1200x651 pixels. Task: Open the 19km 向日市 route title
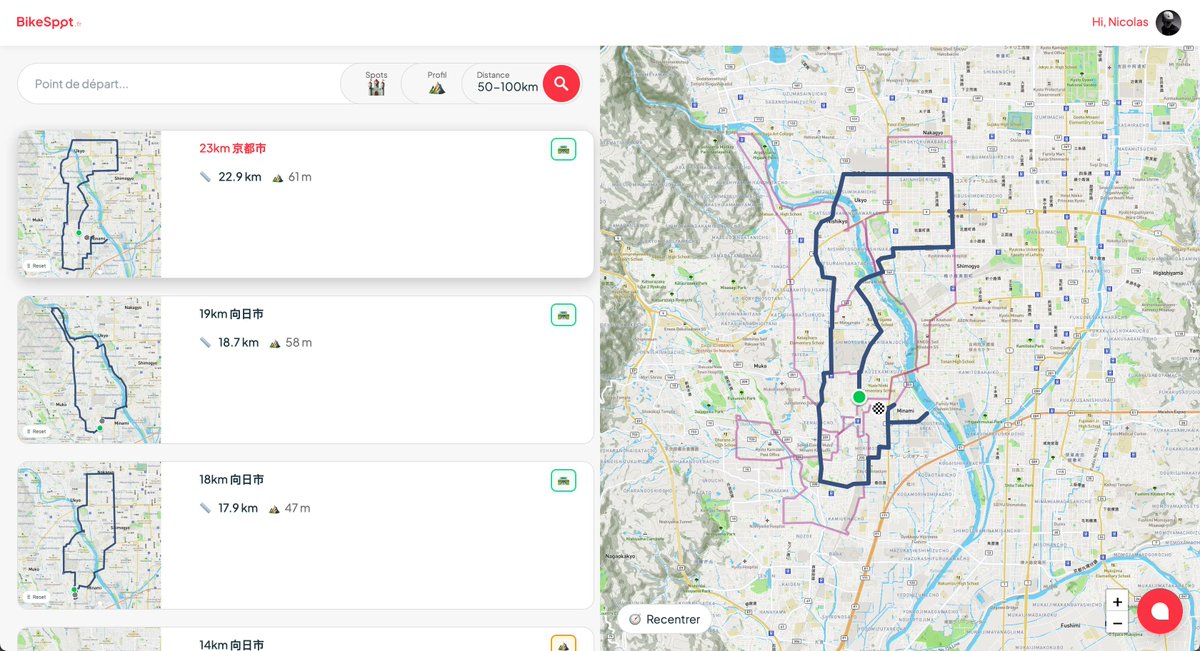231,314
